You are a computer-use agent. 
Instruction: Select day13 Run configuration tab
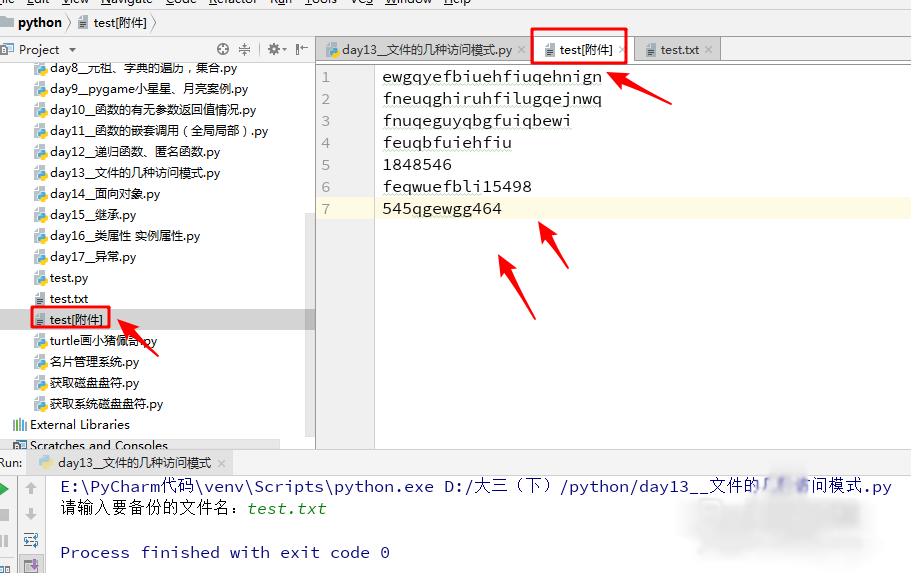[134, 463]
